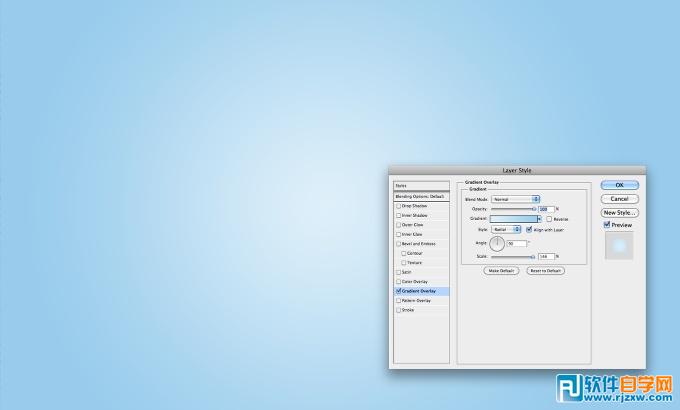
Task: Click the Make Default button
Action: click(502, 271)
